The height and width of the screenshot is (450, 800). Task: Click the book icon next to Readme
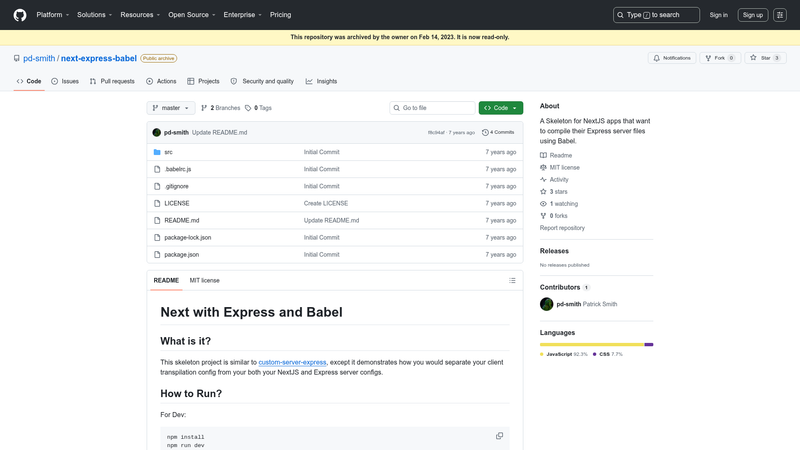(543, 155)
